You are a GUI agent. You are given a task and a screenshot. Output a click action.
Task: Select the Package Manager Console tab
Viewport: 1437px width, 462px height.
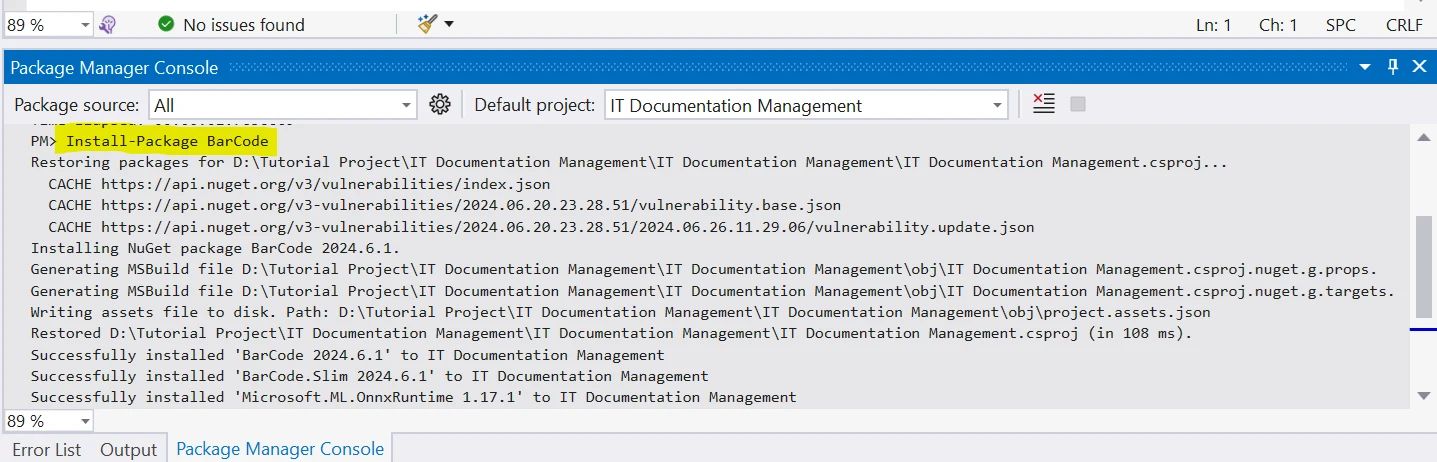tap(280, 449)
